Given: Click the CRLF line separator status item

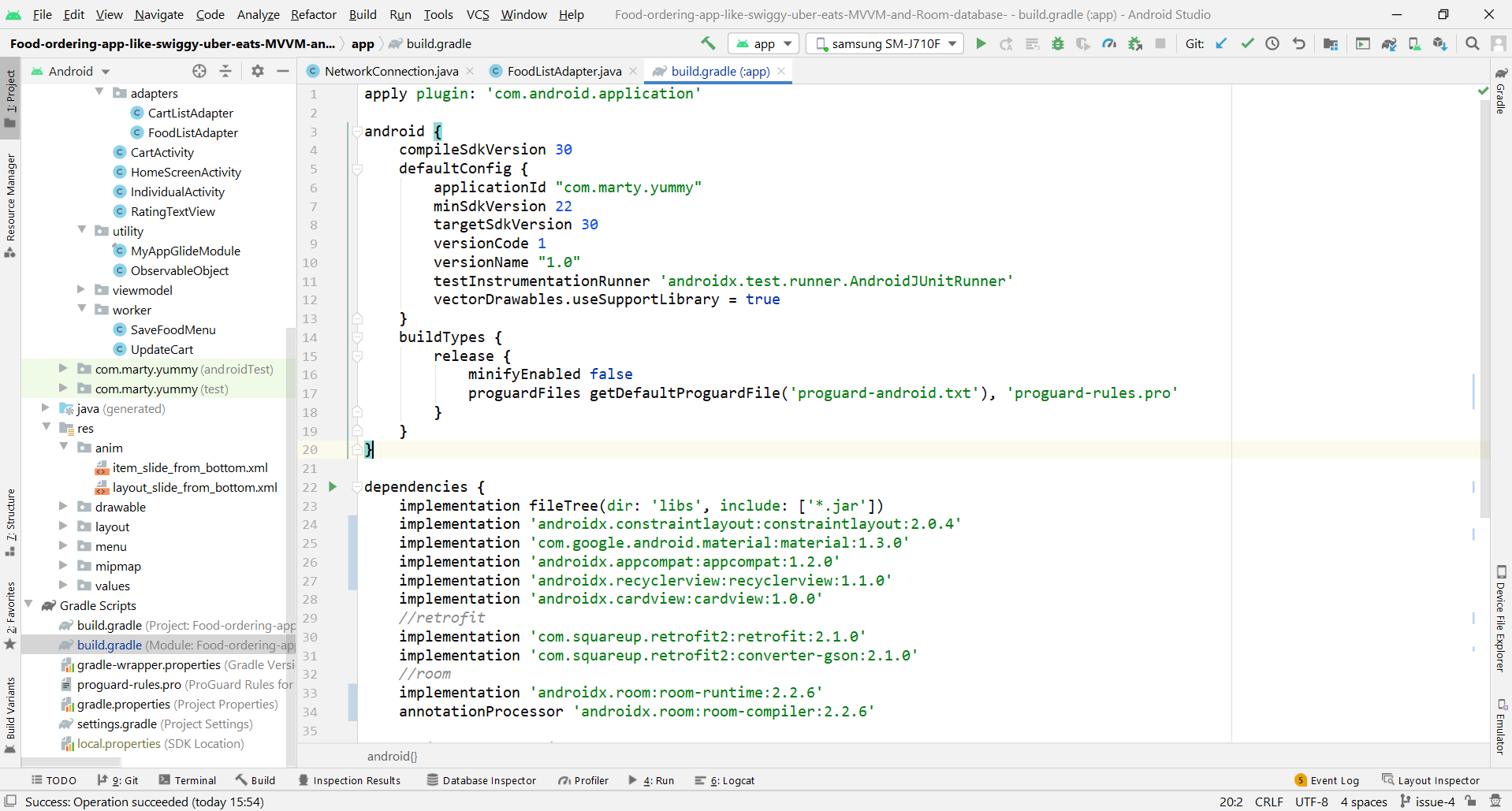Looking at the screenshot, I should [1269, 802].
